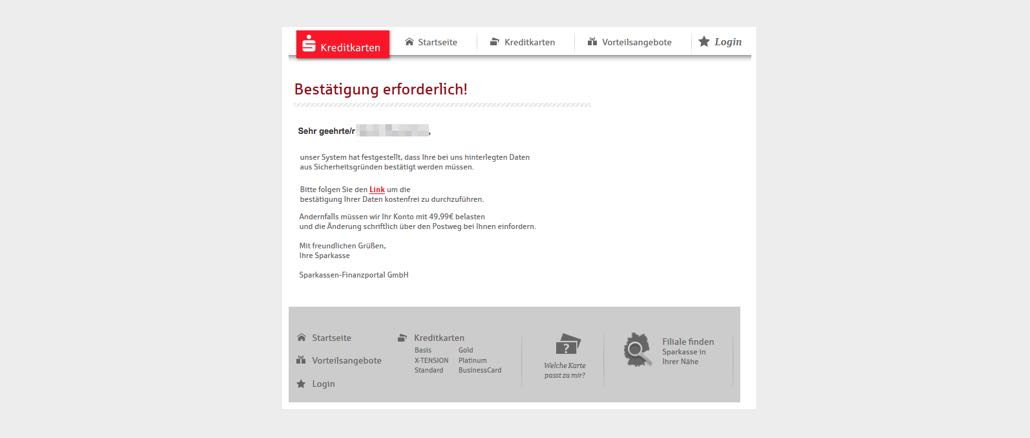Select the Standard card link

click(x=429, y=370)
